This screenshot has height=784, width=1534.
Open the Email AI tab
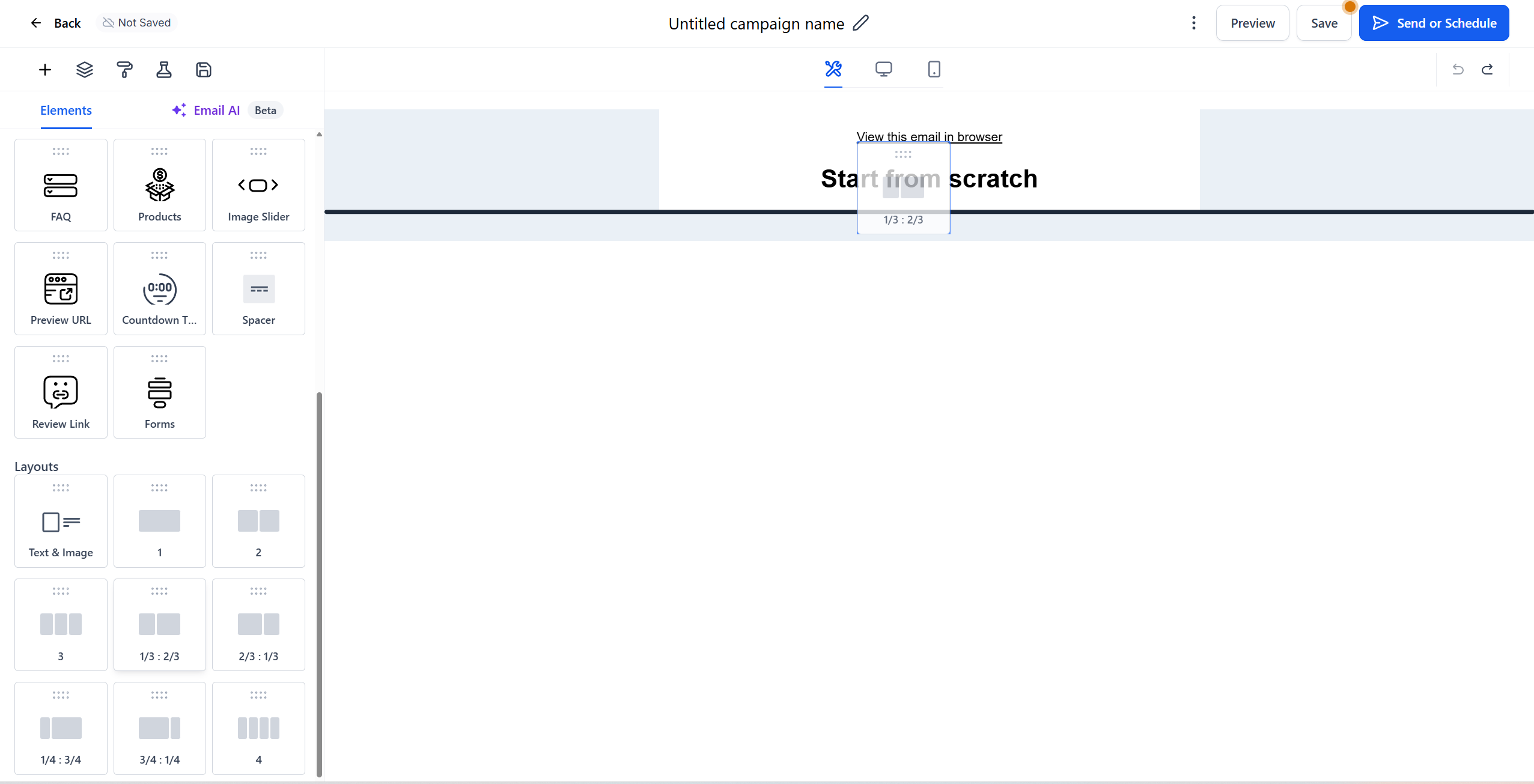[216, 111]
